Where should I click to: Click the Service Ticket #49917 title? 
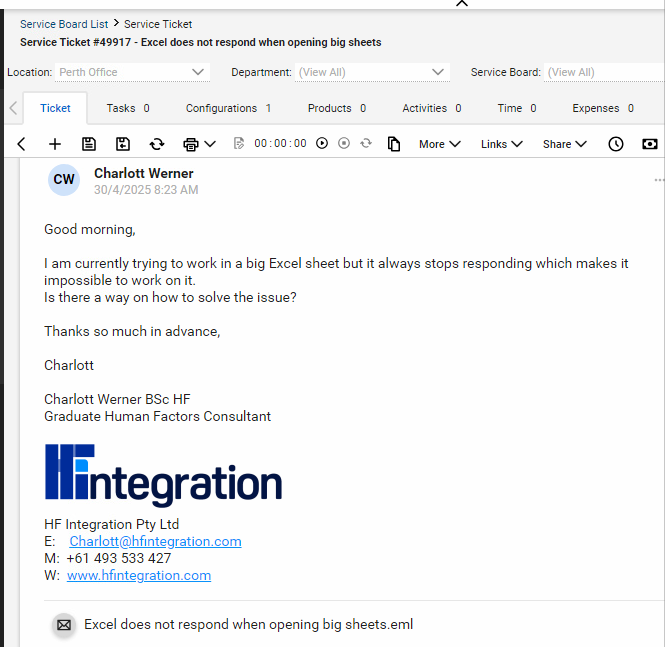point(201,42)
